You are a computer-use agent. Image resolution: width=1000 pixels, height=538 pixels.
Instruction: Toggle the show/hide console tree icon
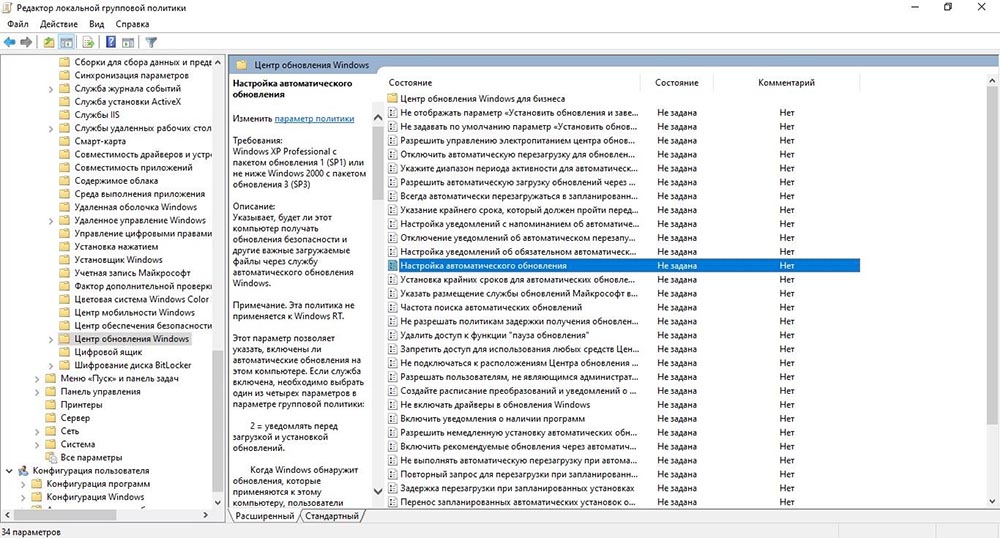tap(66, 42)
